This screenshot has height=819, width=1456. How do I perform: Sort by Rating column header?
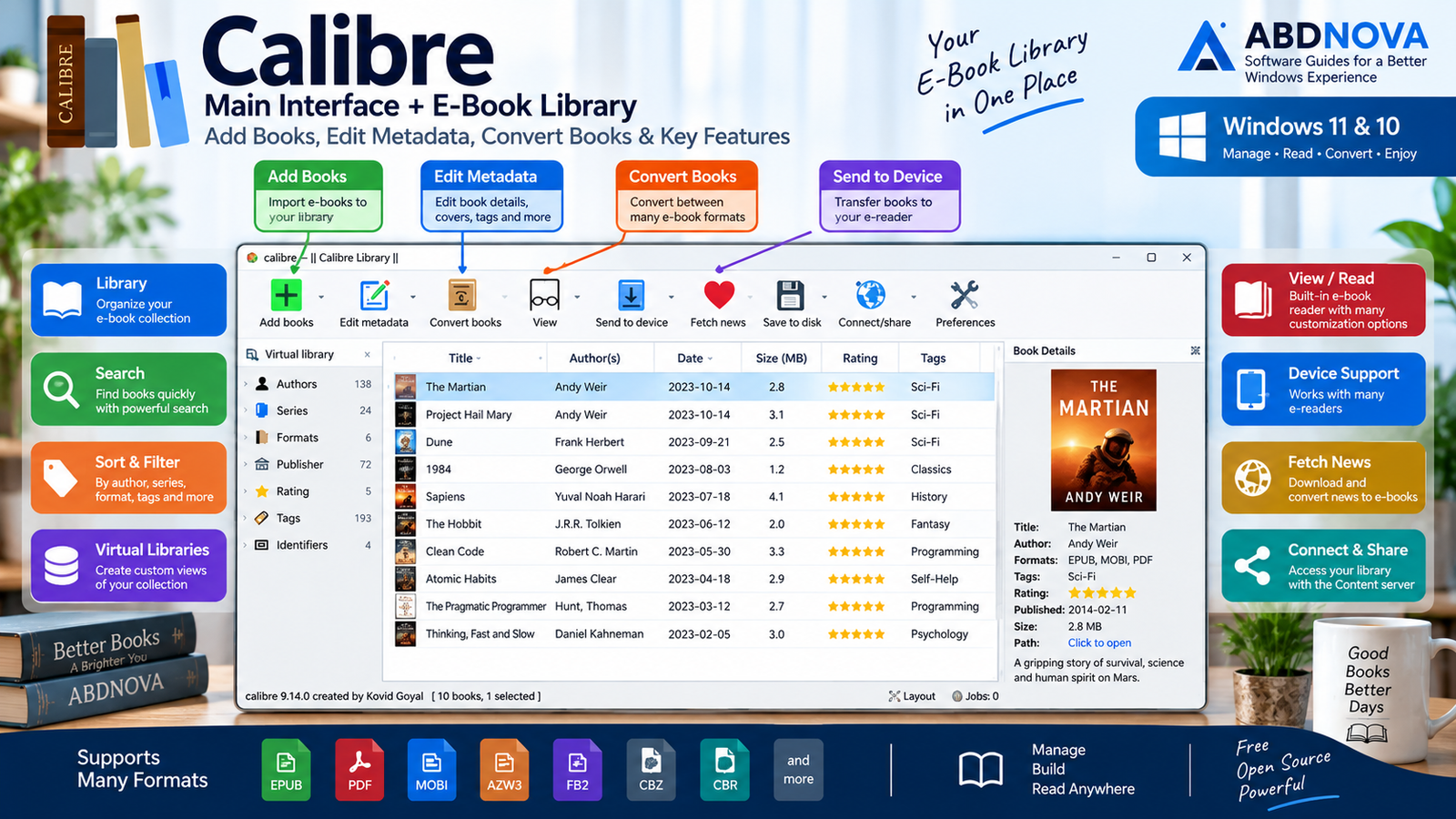point(860,359)
